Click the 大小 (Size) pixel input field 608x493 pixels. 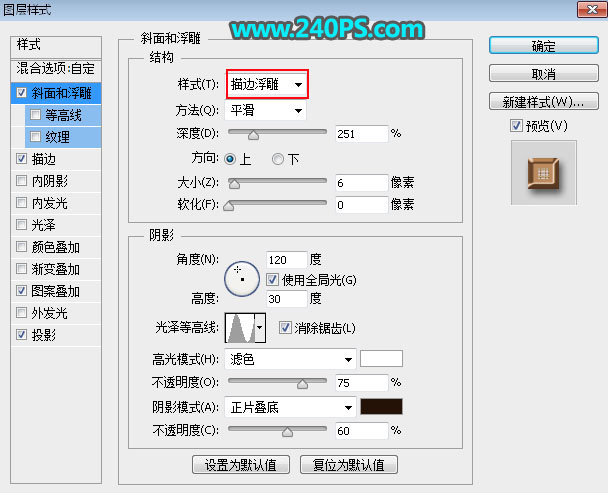tap(361, 183)
